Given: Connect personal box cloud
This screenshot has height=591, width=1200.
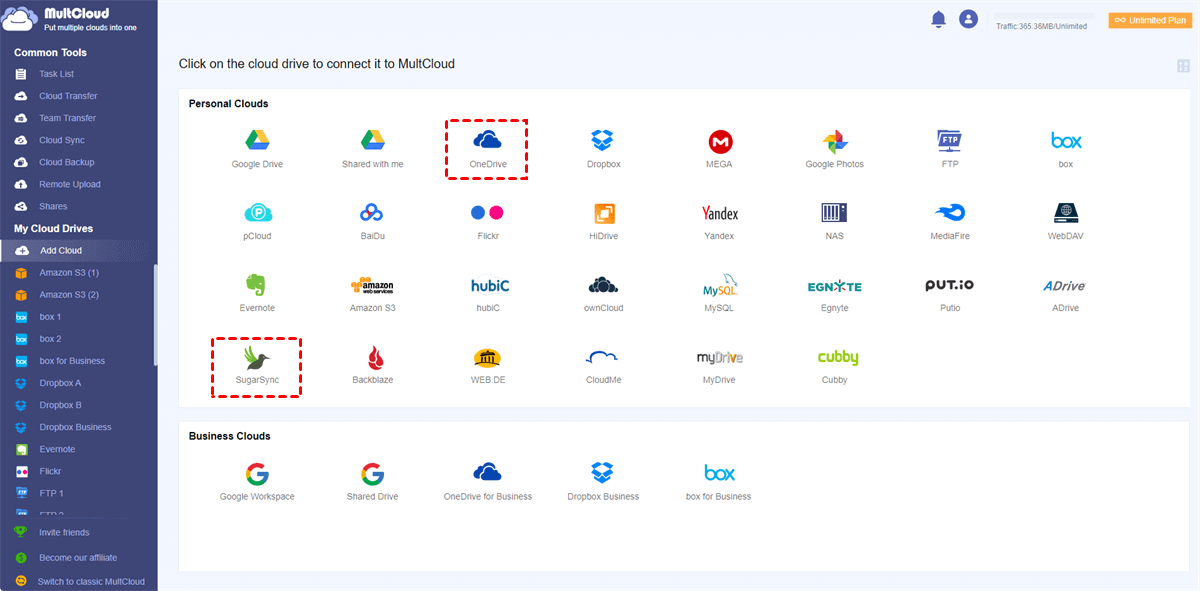Looking at the screenshot, I should [x=1066, y=148].
